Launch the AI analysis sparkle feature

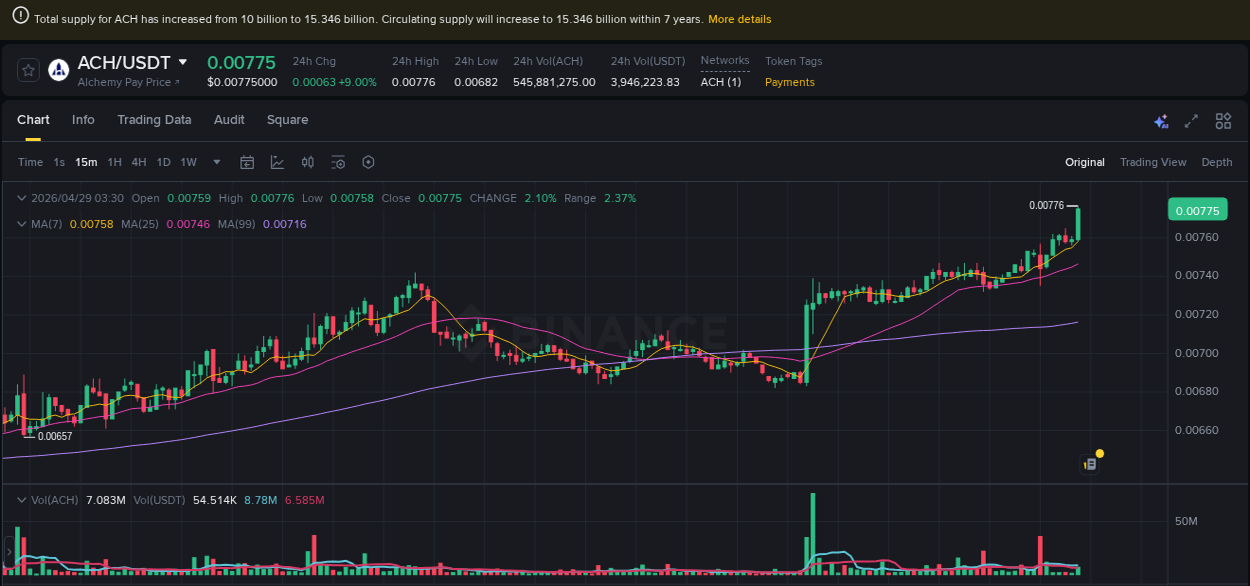click(1161, 120)
